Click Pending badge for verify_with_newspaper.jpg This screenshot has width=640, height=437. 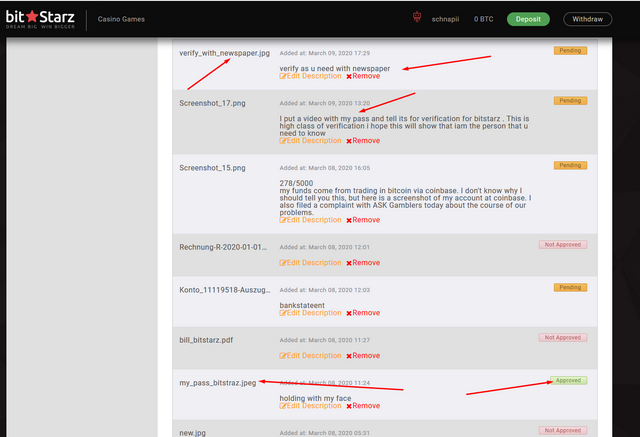tap(570, 51)
